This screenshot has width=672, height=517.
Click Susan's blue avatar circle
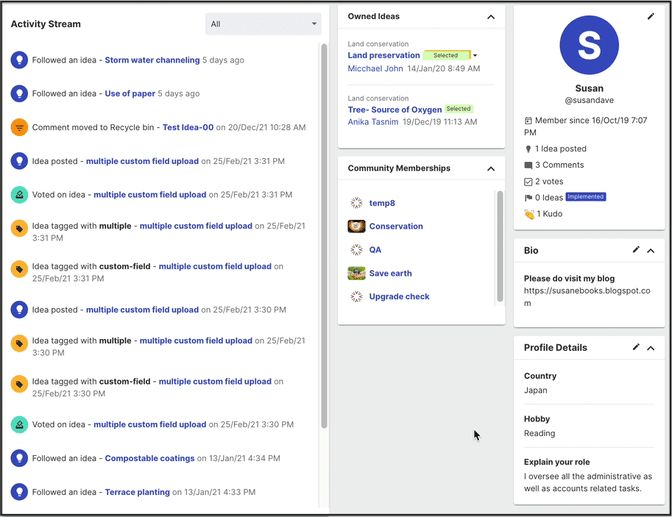click(589, 45)
